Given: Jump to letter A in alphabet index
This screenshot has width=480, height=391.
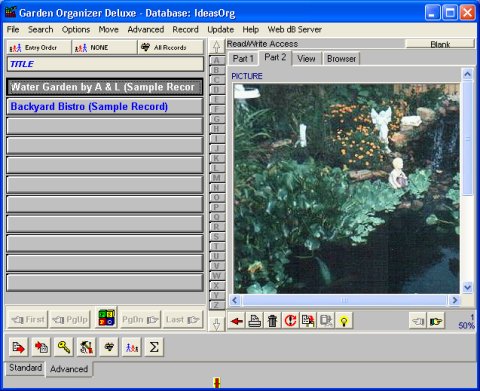Looking at the screenshot, I should coord(217,60).
